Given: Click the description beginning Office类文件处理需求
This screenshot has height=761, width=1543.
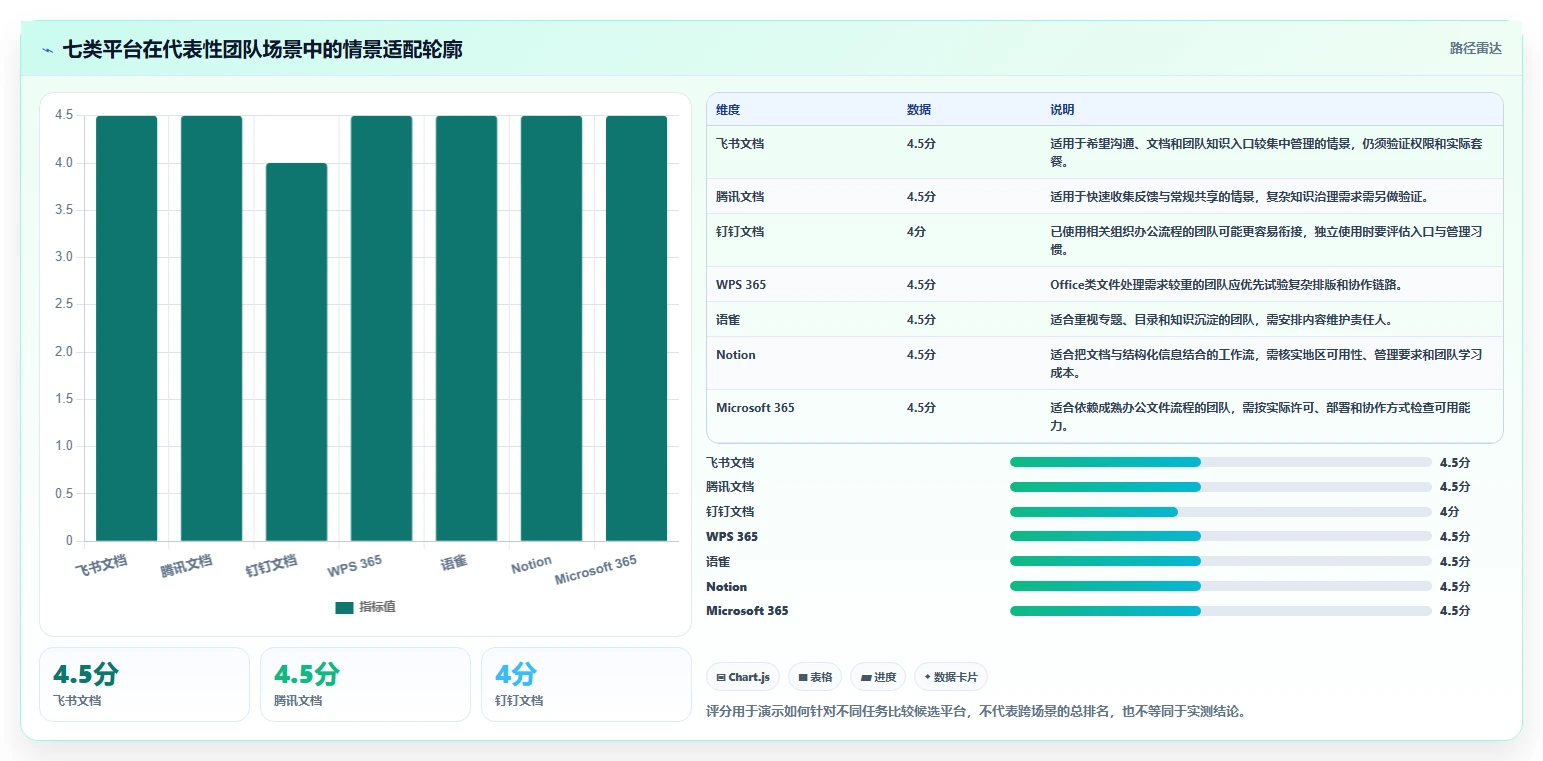Looking at the screenshot, I should (1226, 285).
